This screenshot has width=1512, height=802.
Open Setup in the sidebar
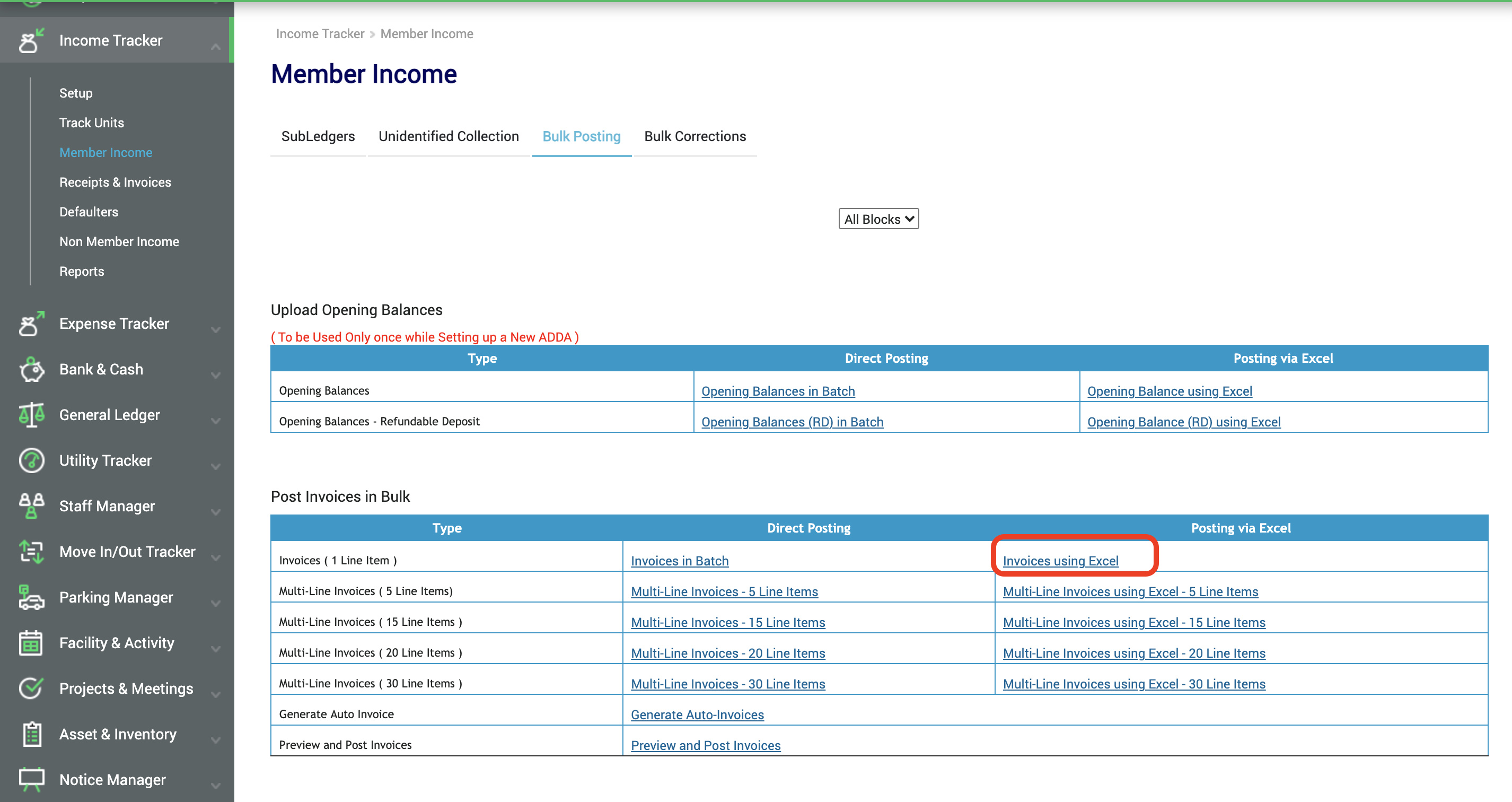(x=76, y=93)
